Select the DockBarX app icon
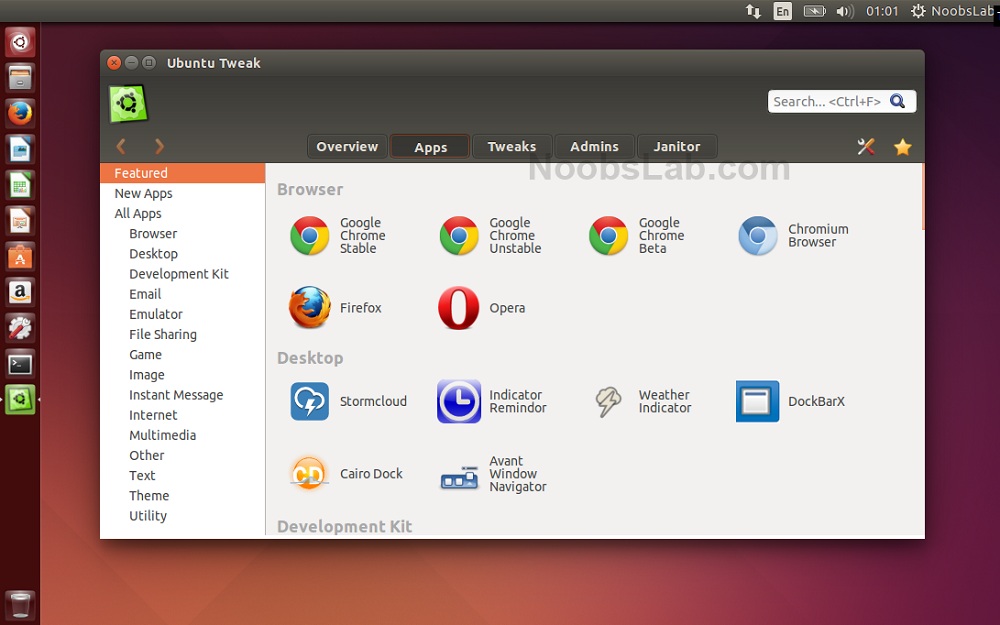The width and height of the screenshot is (1000, 625). 758,401
